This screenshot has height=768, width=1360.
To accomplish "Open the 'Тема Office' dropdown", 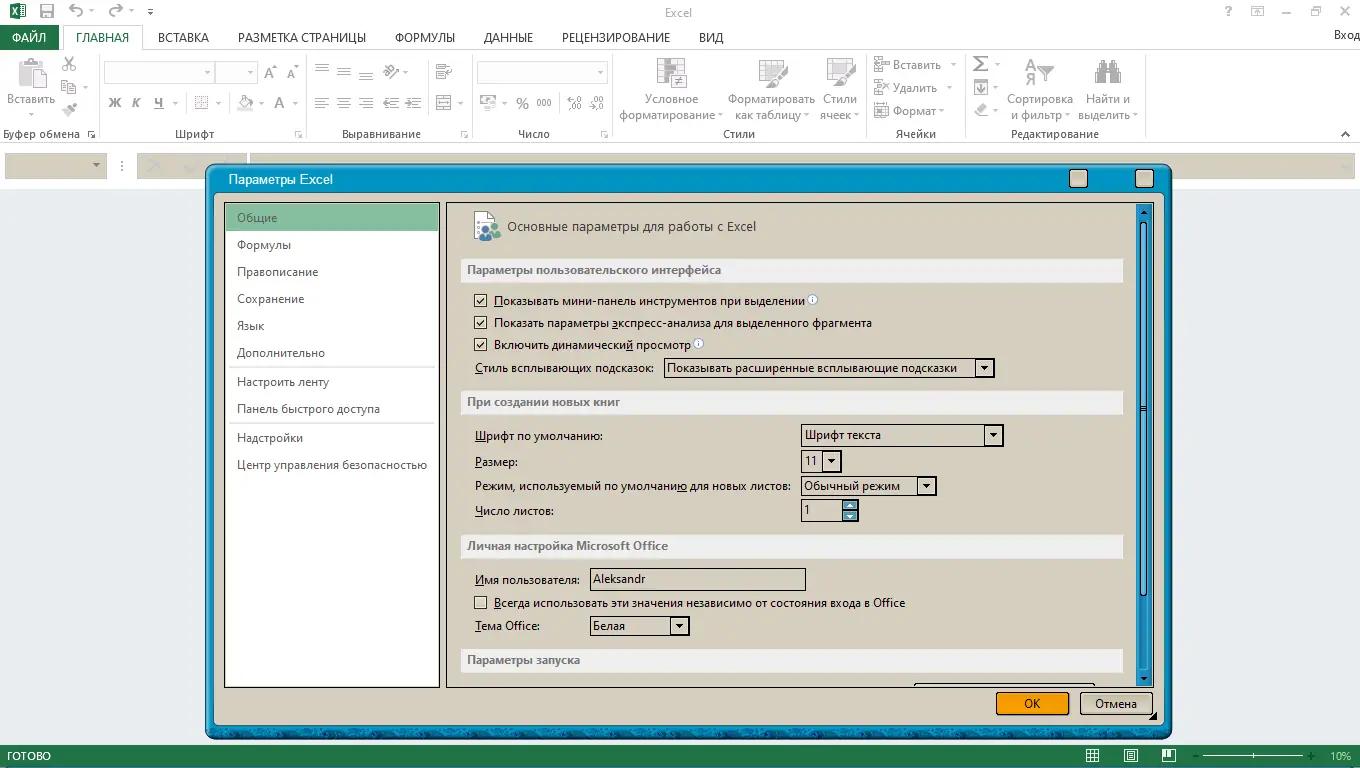I will (680, 626).
